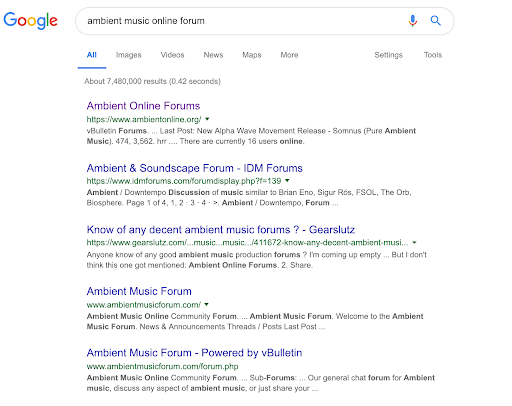The height and width of the screenshot is (406, 512).
Task: Open the Gearslutz ambient music forums result
Action: coord(221,230)
